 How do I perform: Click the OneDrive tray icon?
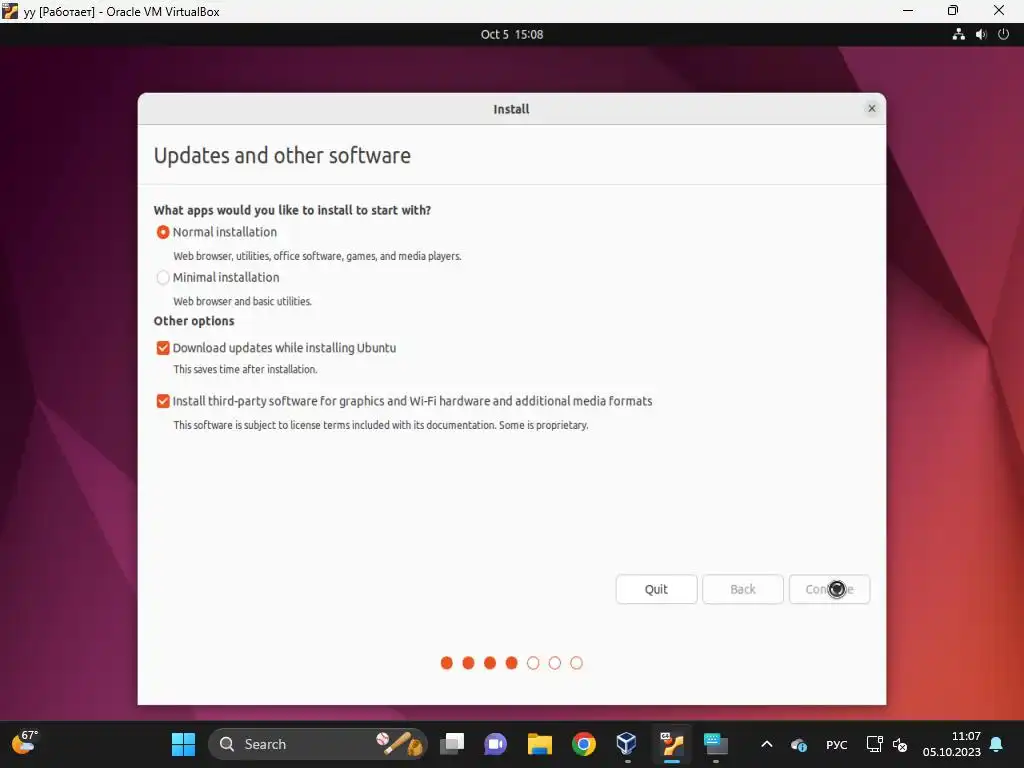[799, 744]
